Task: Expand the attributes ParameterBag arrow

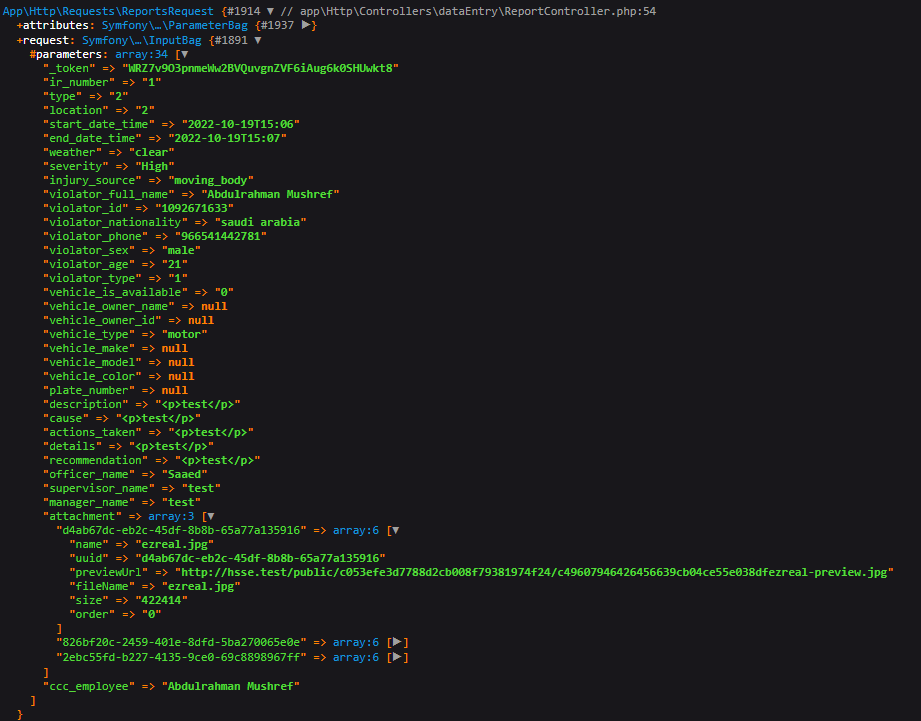Action: pos(306,25)
